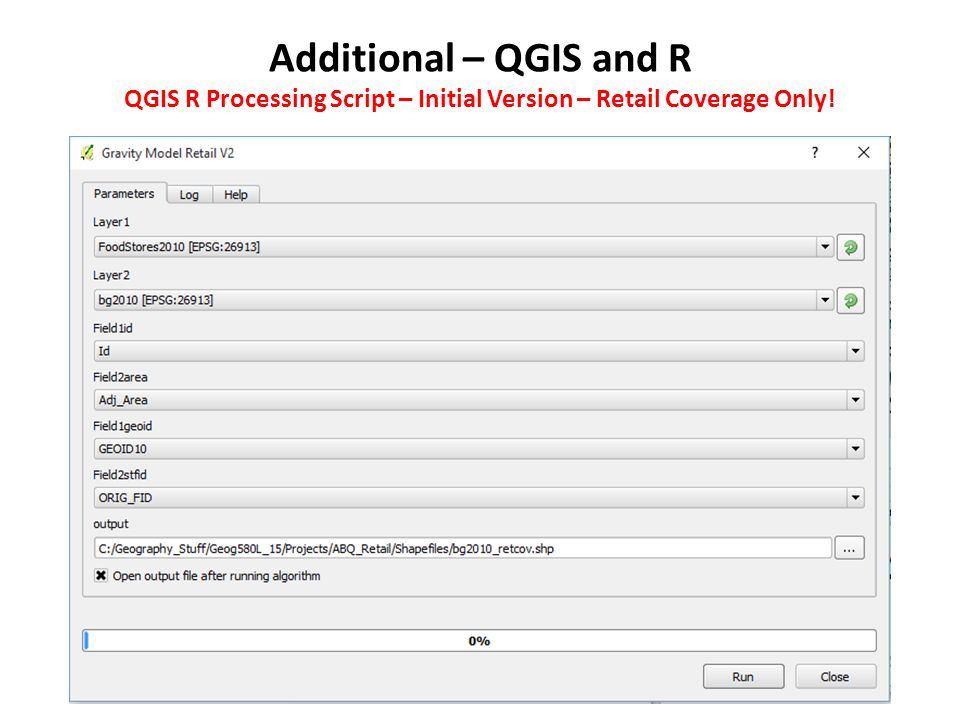The image size is (960, 720).
Task: Click the Field1geoid label text
Action: click(x=122, y=426)
